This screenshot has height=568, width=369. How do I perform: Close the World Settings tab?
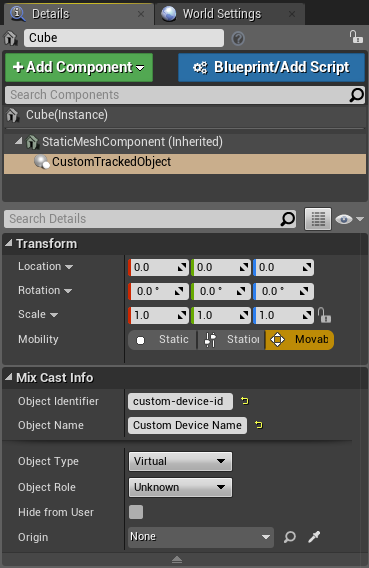292,14
